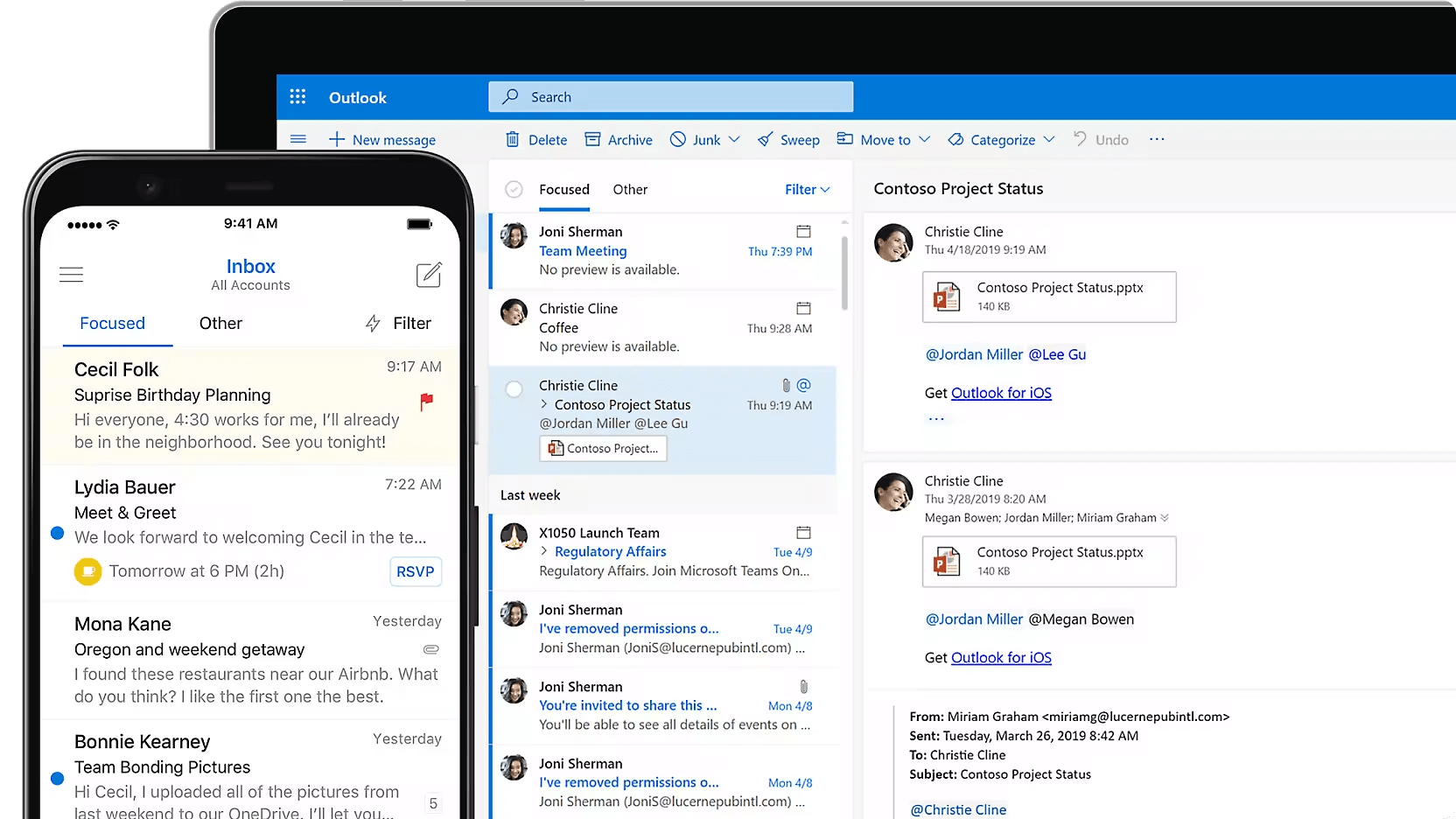Click the calendar icon on X1050 Launch Team

[x=803, y=532]
